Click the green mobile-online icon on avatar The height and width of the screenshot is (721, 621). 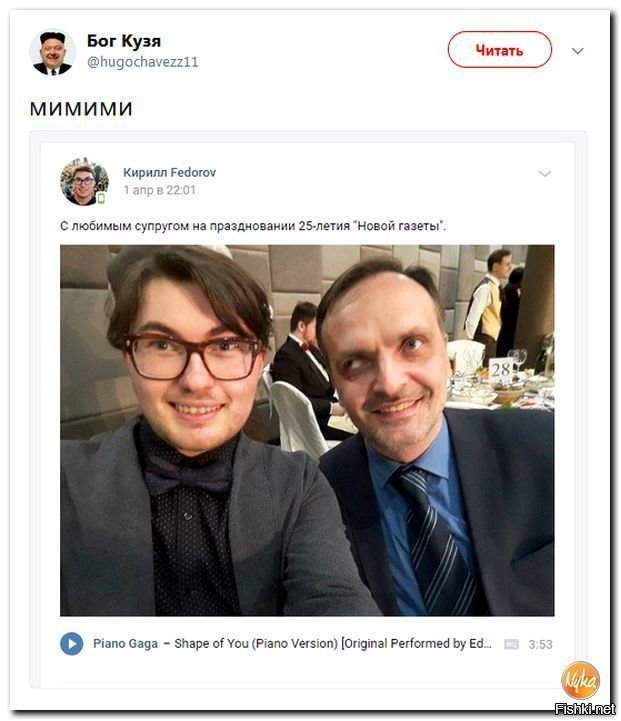[x=101, y=199]
